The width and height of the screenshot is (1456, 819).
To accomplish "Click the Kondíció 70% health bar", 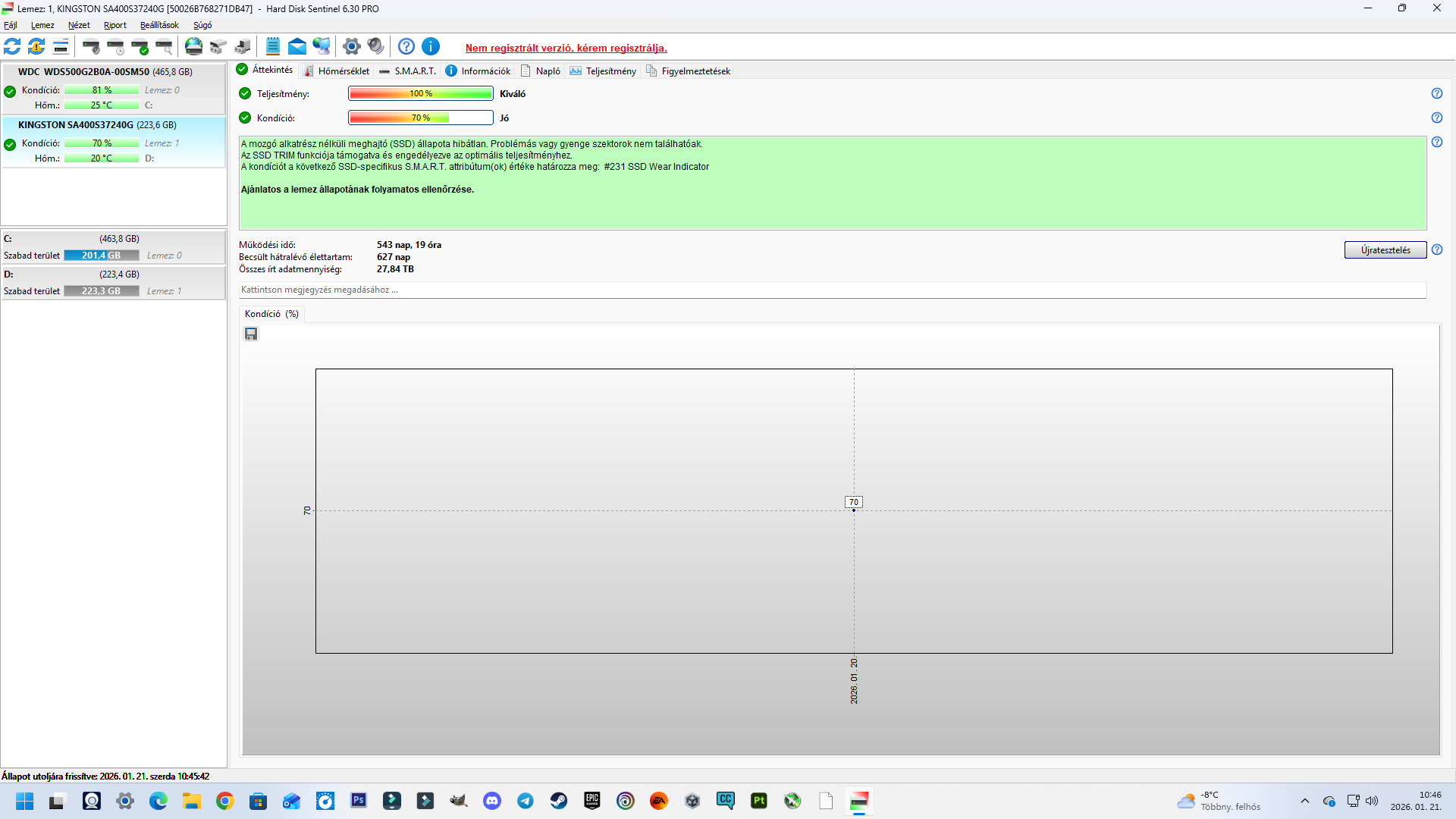I will click(420, 118).
